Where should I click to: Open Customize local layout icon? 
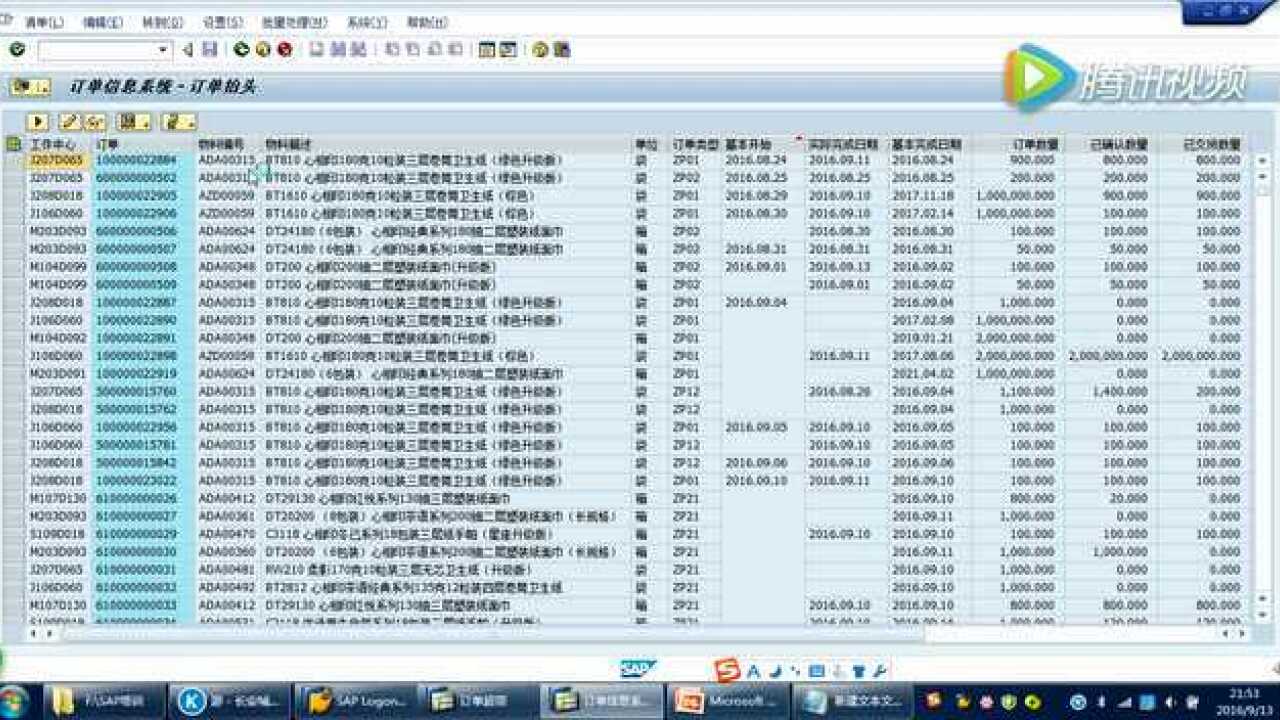coord(562,49)
